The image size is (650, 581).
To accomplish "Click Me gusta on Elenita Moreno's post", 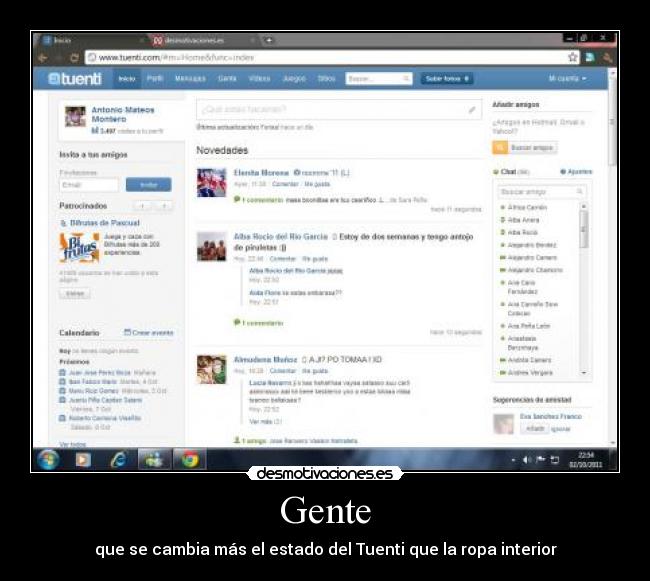I will [317, 184].
